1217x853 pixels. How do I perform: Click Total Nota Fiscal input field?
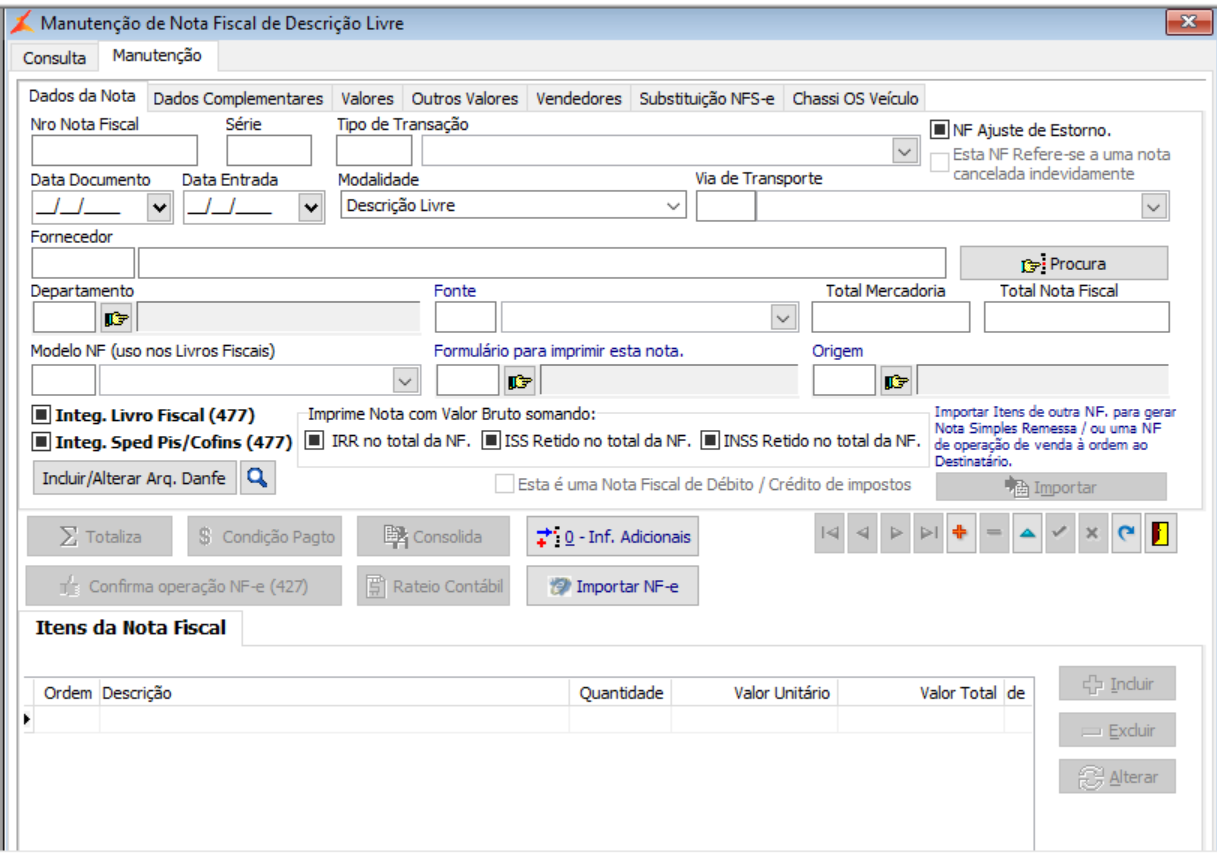click(x=1076, y=317)
